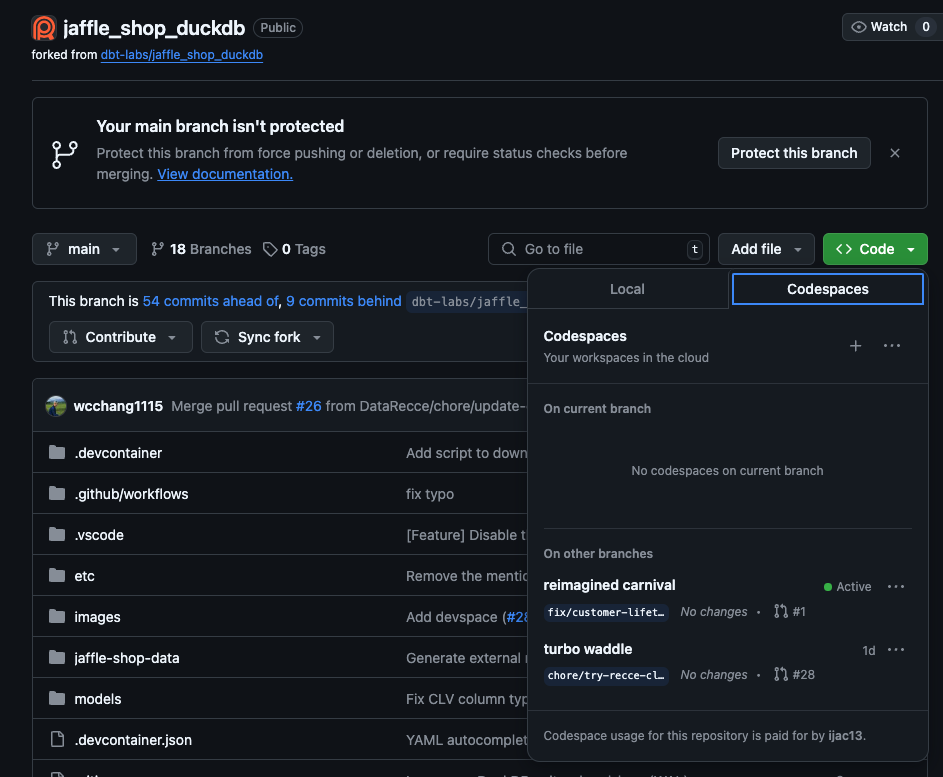Dismiss the branch protection banner
The height and width of the screenshot is (777, 943).
click(895, 153)
